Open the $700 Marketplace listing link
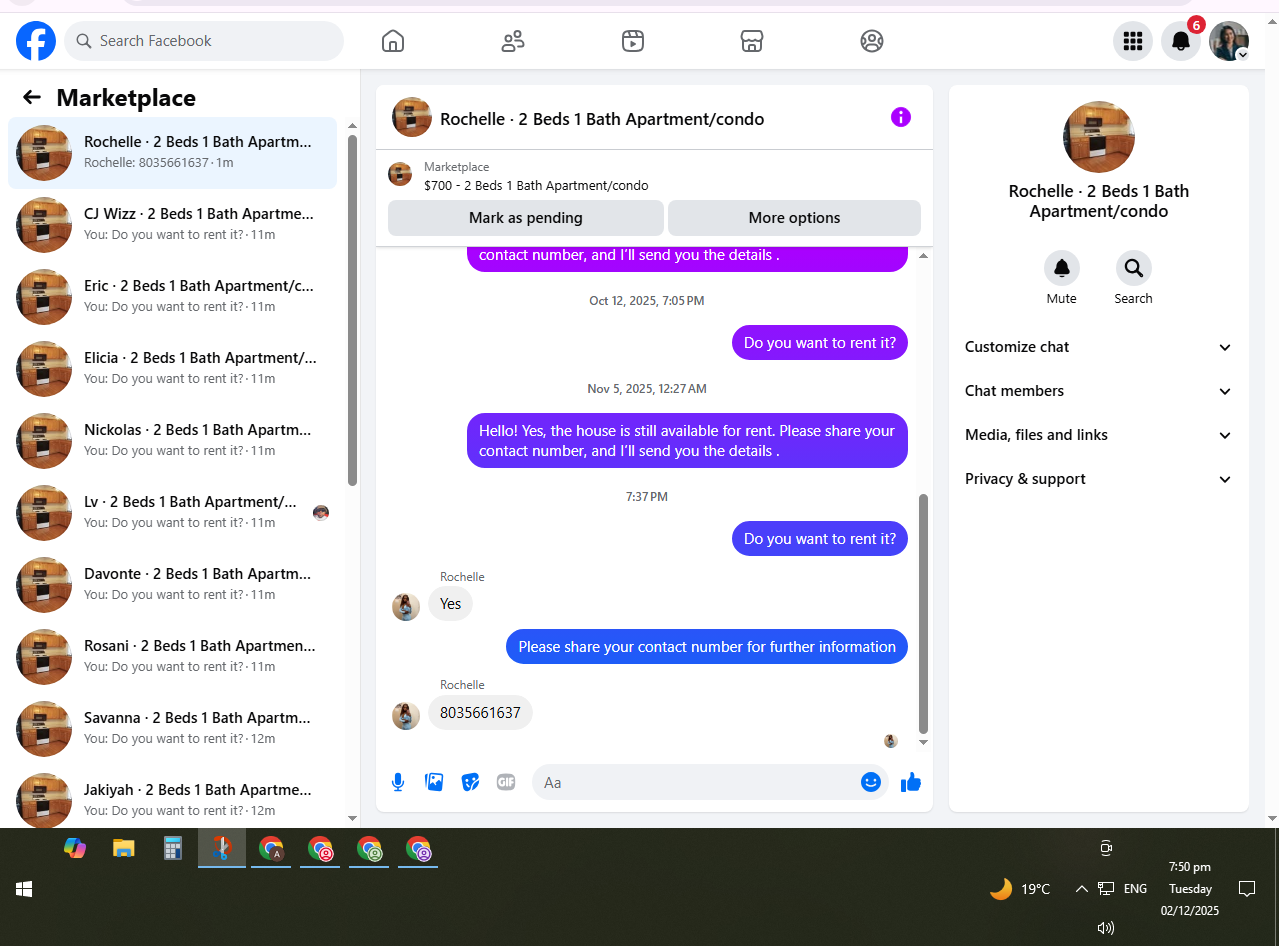This screenshot has width=1279, height=946. click(x=536, y=185)
